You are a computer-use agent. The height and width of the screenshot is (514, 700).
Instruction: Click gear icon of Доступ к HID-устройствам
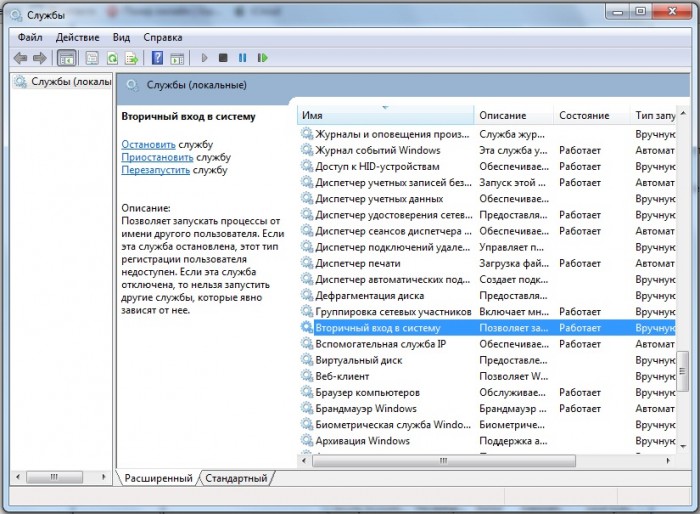[x=307, y=166]
